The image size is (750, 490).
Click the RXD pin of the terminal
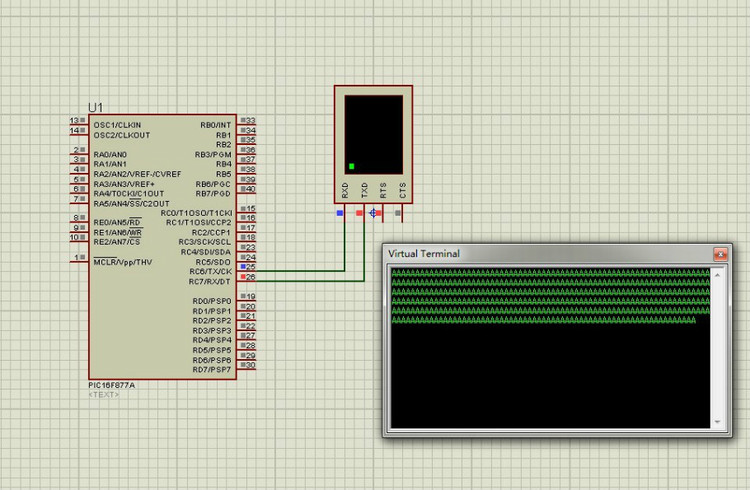[344, 213]
